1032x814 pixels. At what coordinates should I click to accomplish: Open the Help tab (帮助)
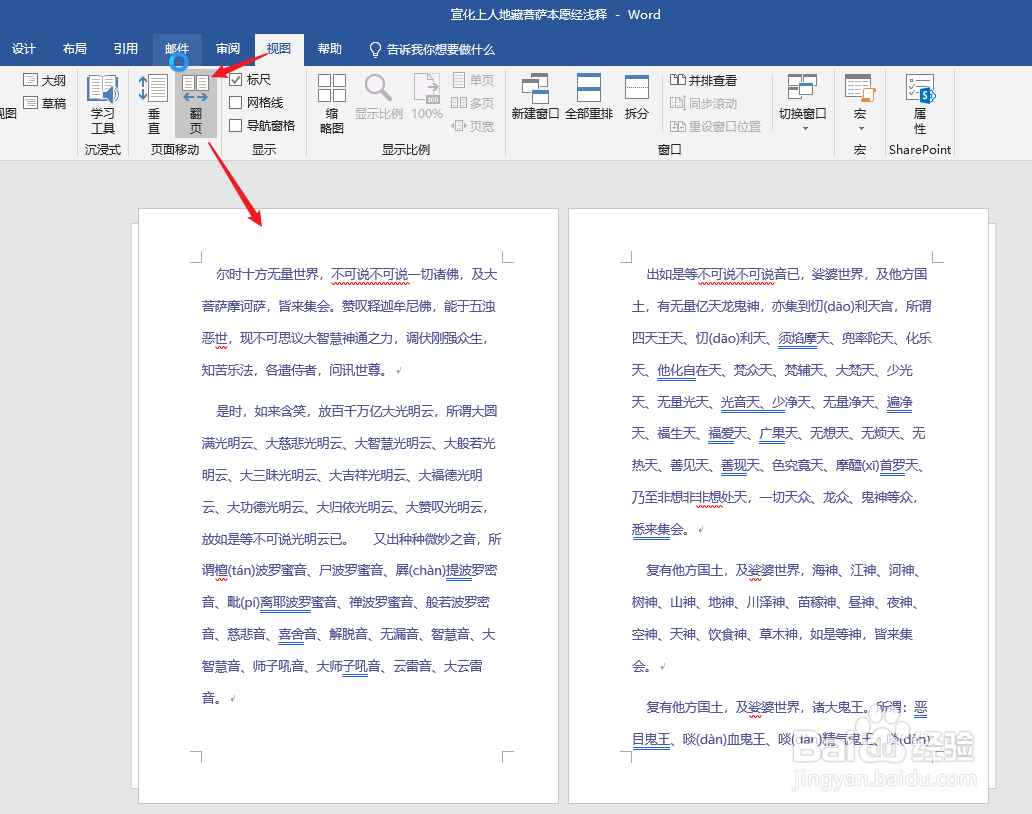[x=330, y=48]
